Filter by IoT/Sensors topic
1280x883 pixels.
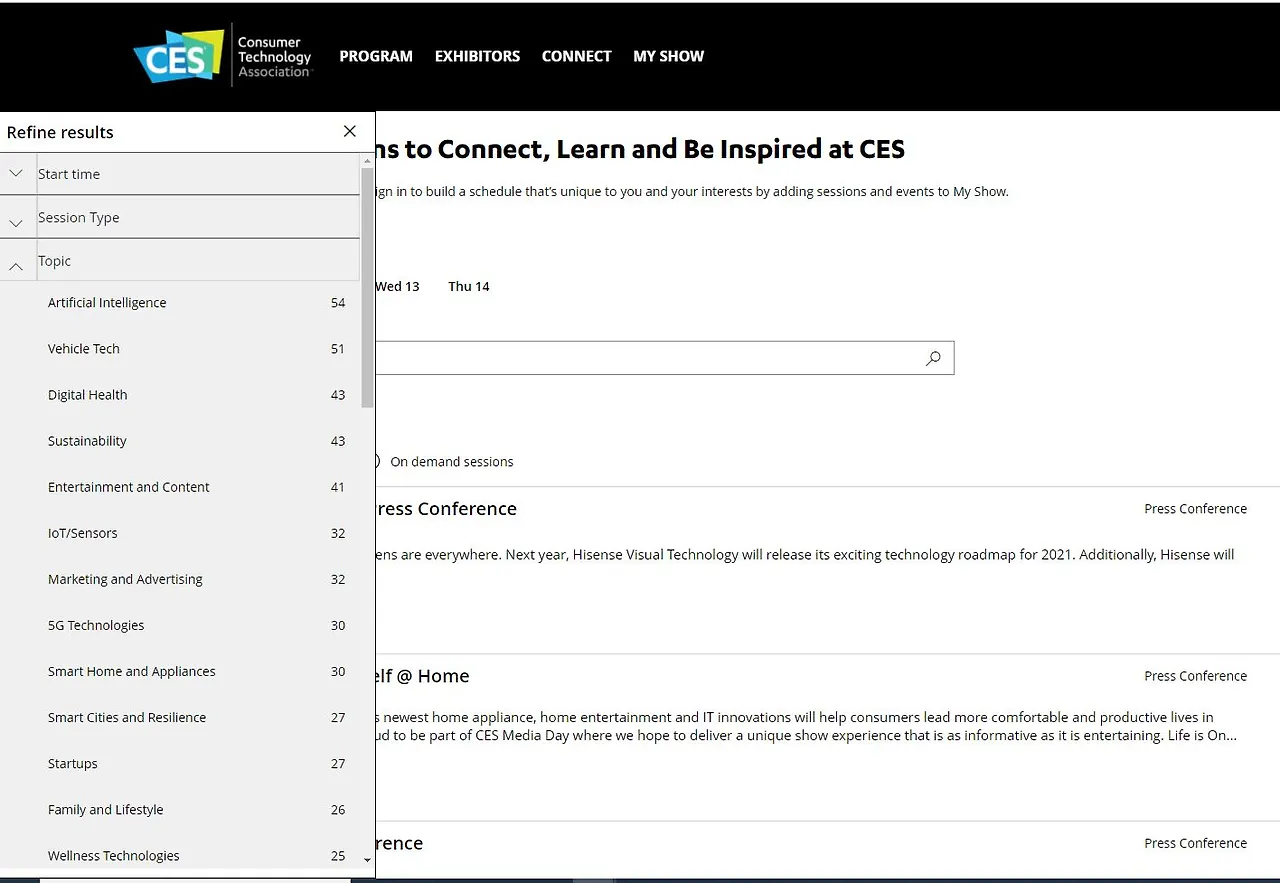pos(180,533)
